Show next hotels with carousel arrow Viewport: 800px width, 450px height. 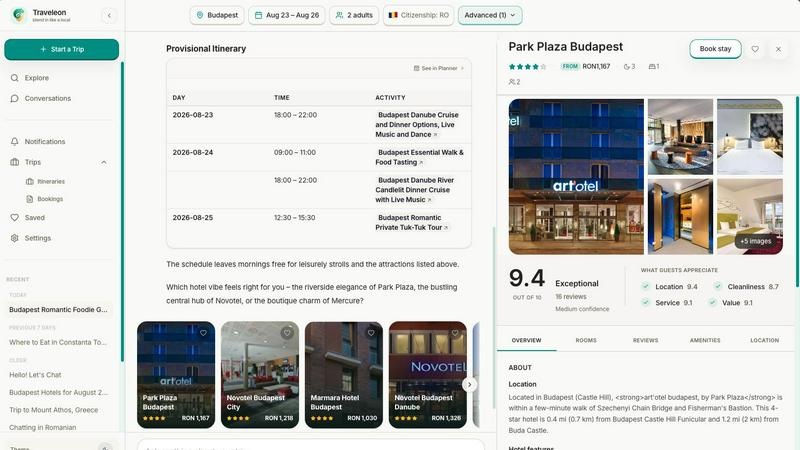click(x=469, y=385)
